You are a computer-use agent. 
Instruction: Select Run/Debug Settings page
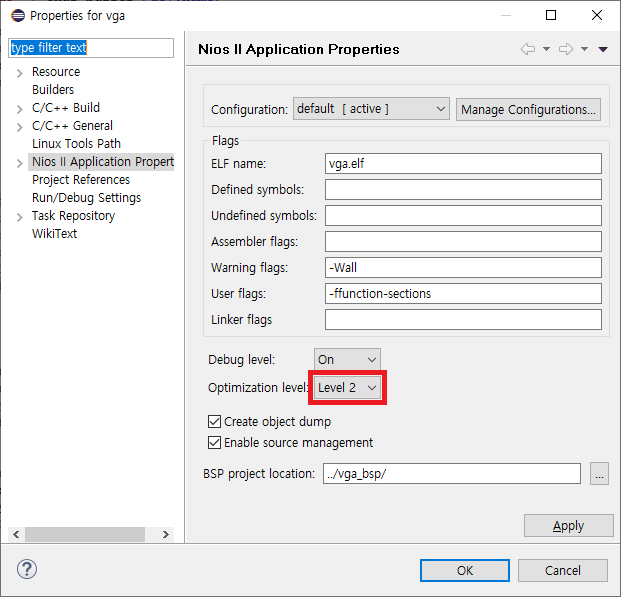pos(86,198)
